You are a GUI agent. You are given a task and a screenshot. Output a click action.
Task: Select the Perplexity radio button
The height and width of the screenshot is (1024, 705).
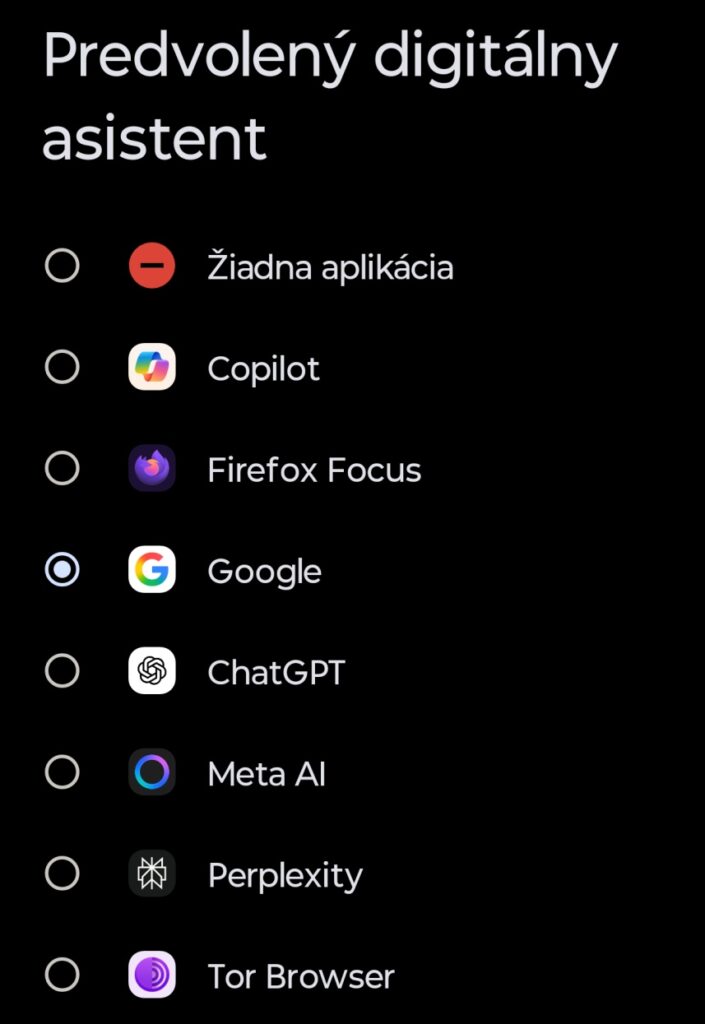coord(63,874)
